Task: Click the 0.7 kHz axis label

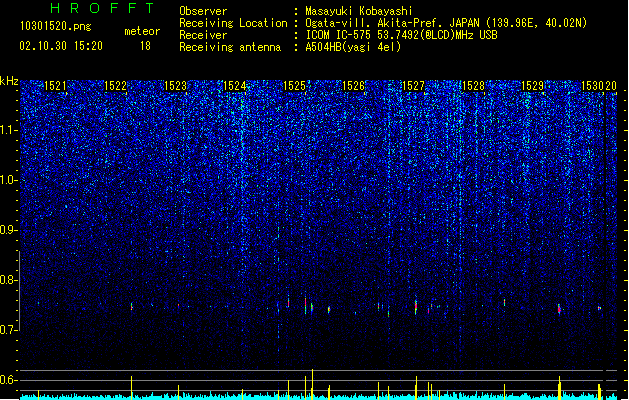Action: click(x=8, y=330)
